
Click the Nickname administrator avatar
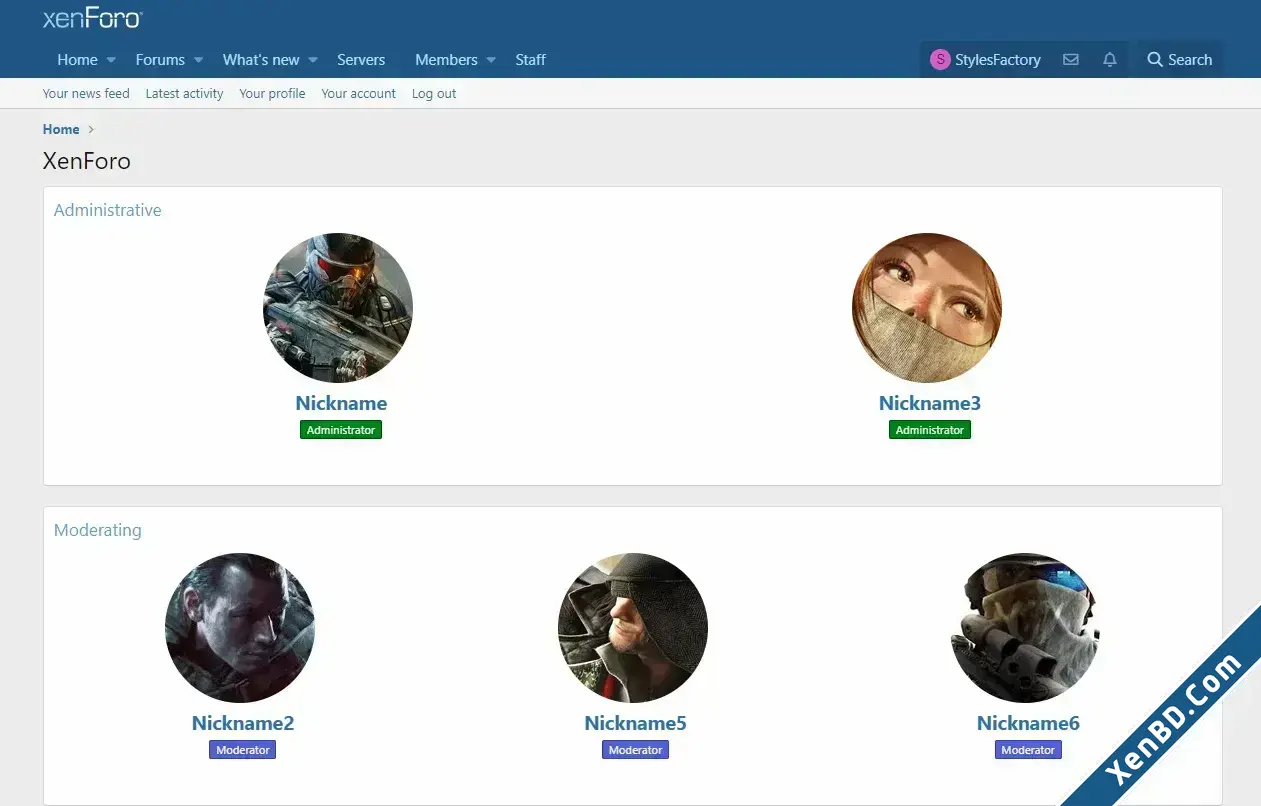338,308
